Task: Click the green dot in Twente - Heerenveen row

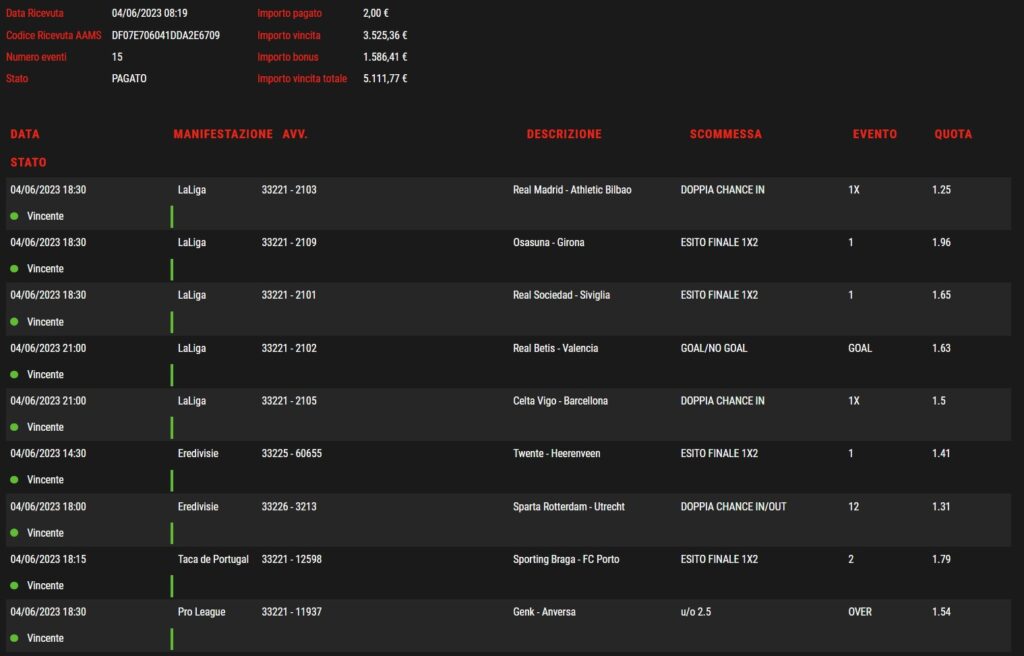Action: pos(14,480)
